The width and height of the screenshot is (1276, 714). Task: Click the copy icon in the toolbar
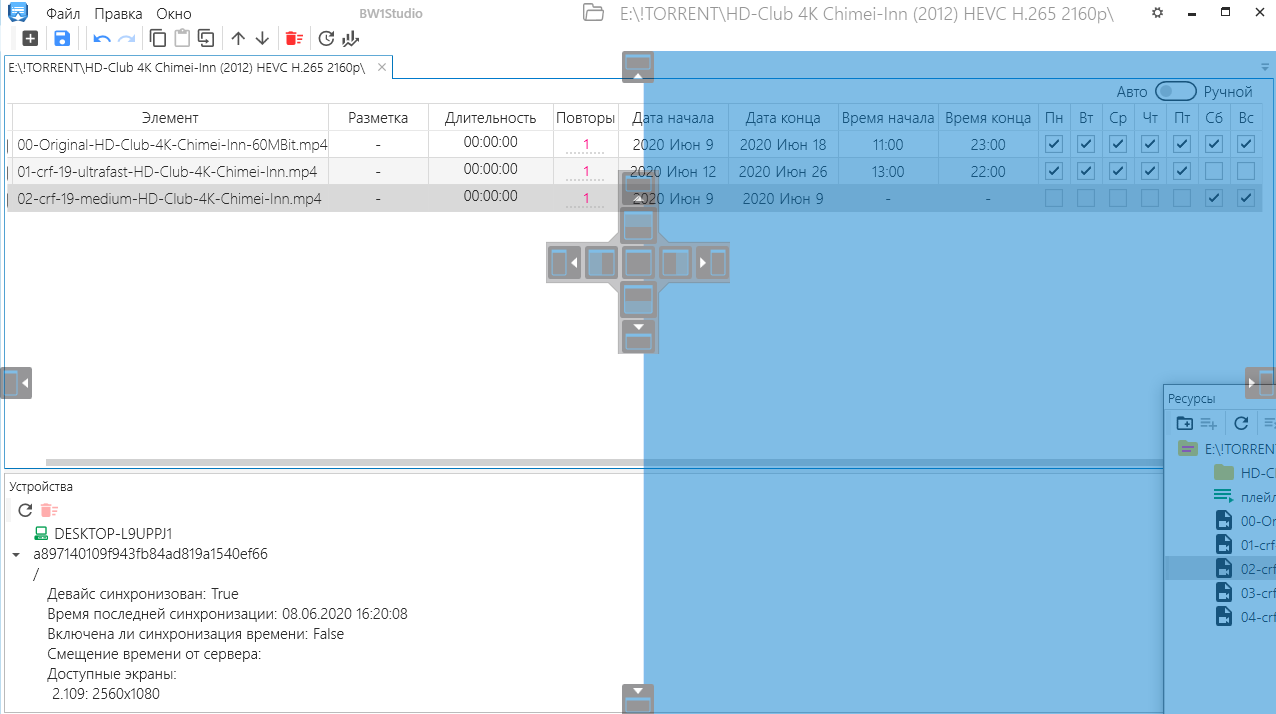pos(157,38)
